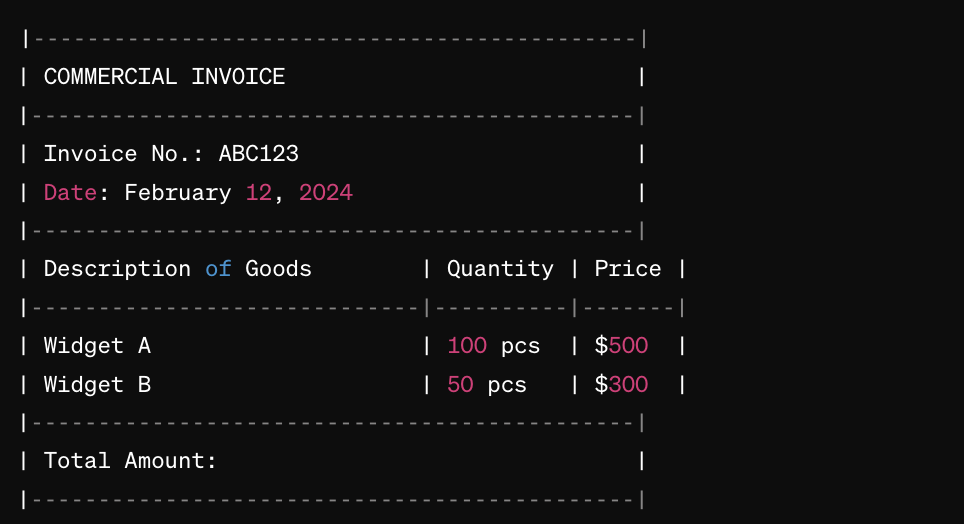Click the pink Date label
The image size is (964, 524).
70,193
